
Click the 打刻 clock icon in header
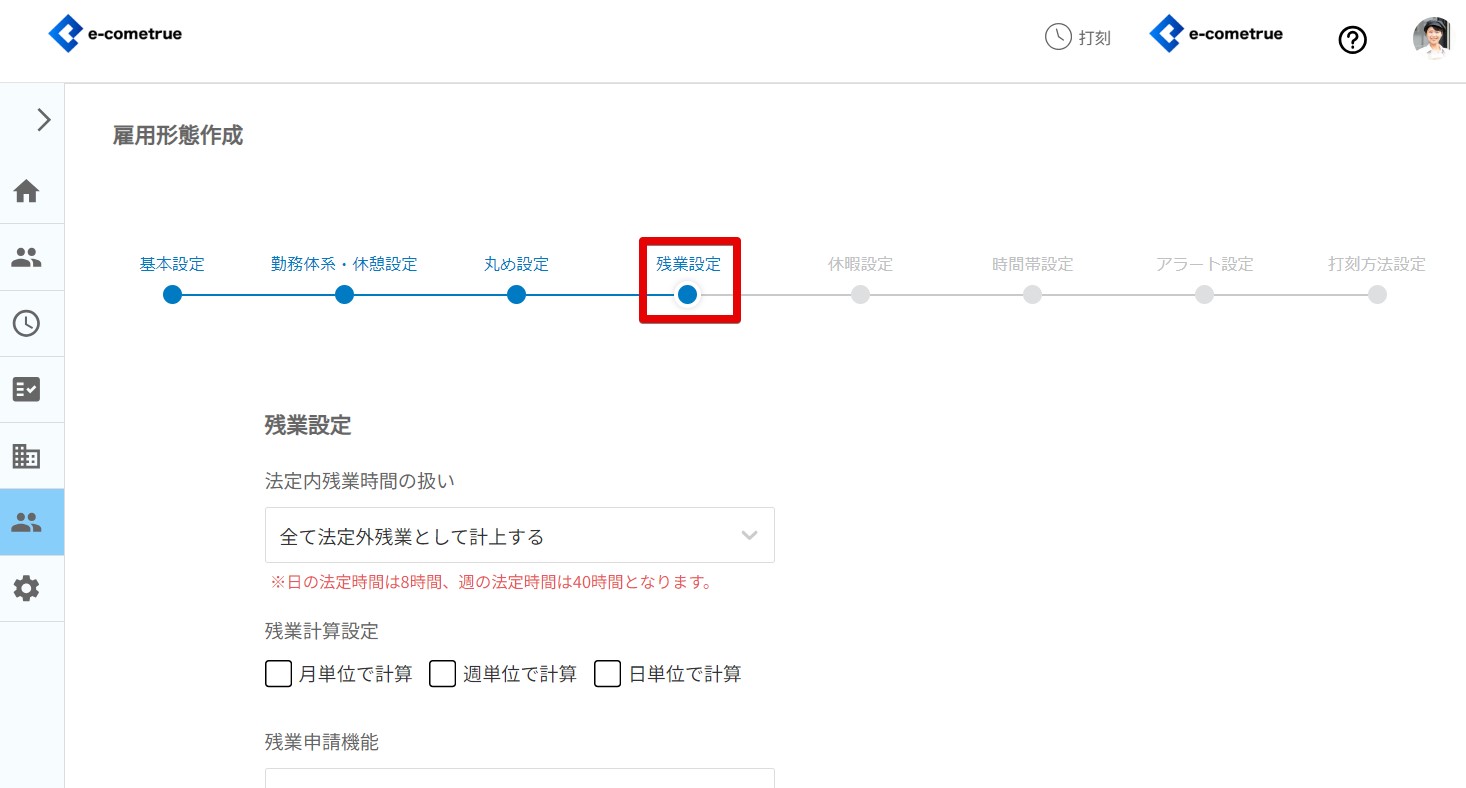(1058, 38)
